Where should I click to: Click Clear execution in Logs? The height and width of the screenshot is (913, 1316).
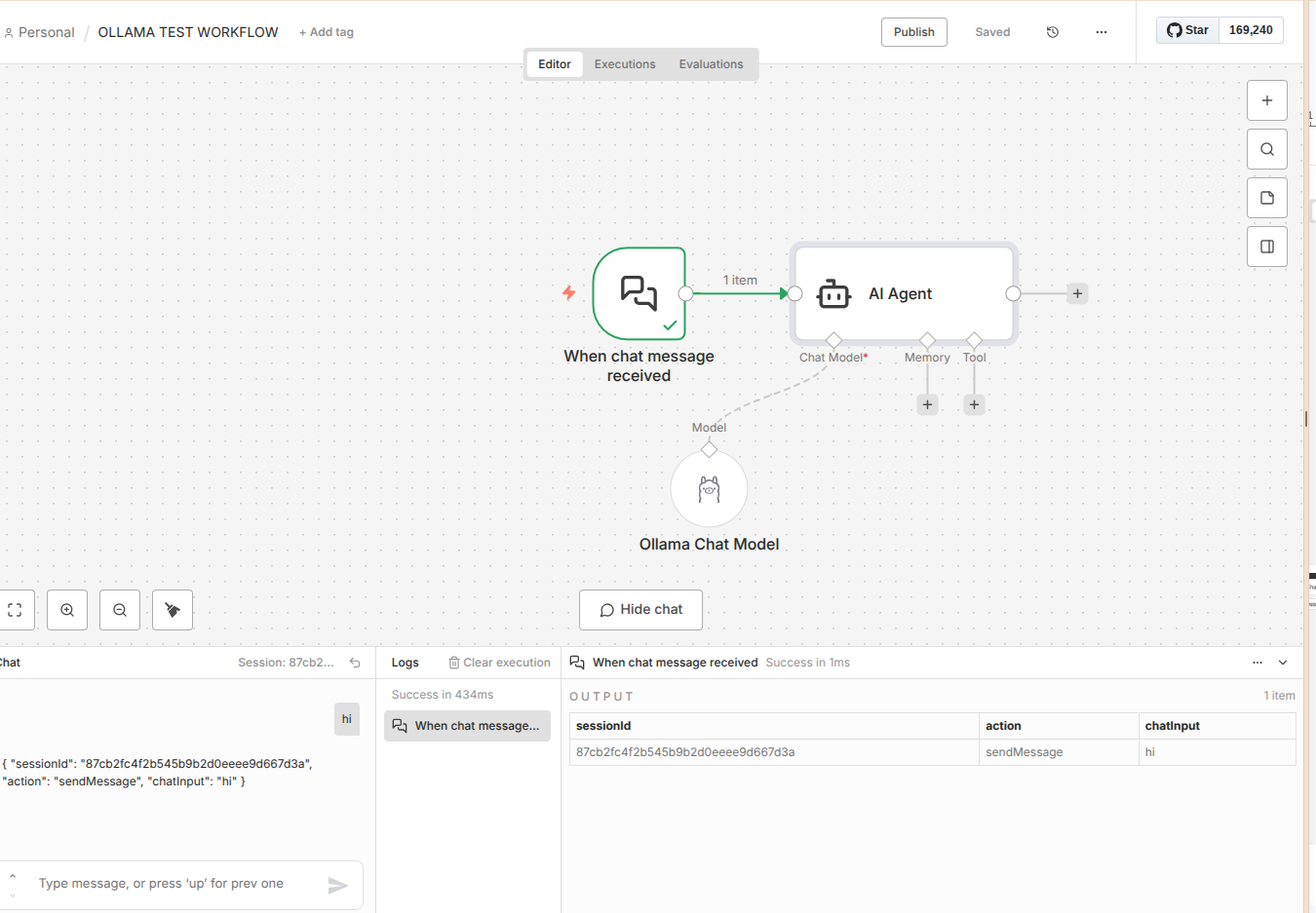click(x=499, y=663)
